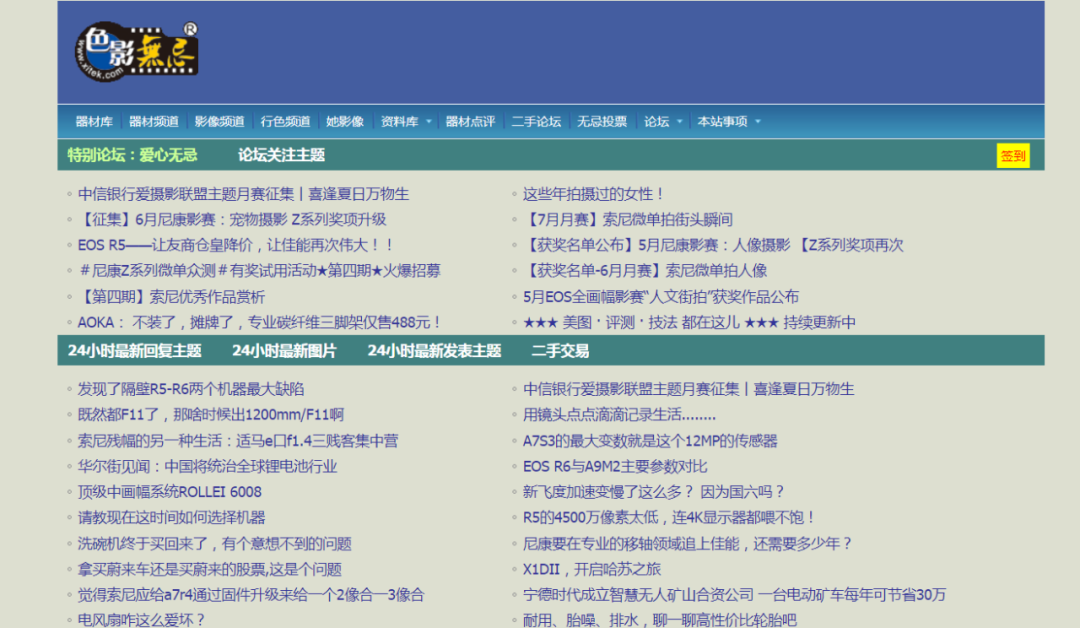Open A7S3的最大变数 12MP传感器 thread

coord(650,441)
